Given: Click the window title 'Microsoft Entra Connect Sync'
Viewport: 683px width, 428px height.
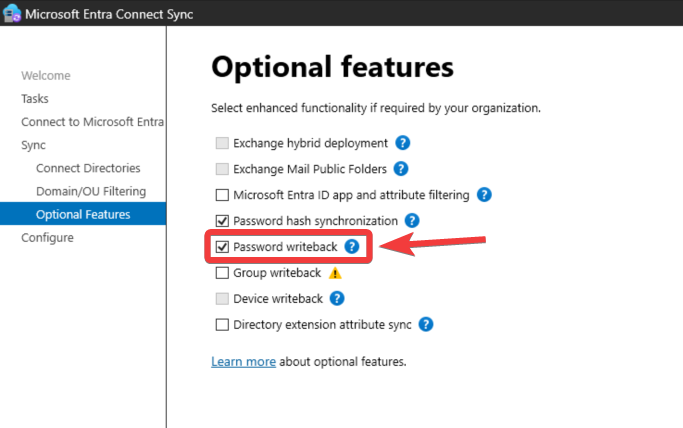Looking at the screenshot, I should 109,14.
